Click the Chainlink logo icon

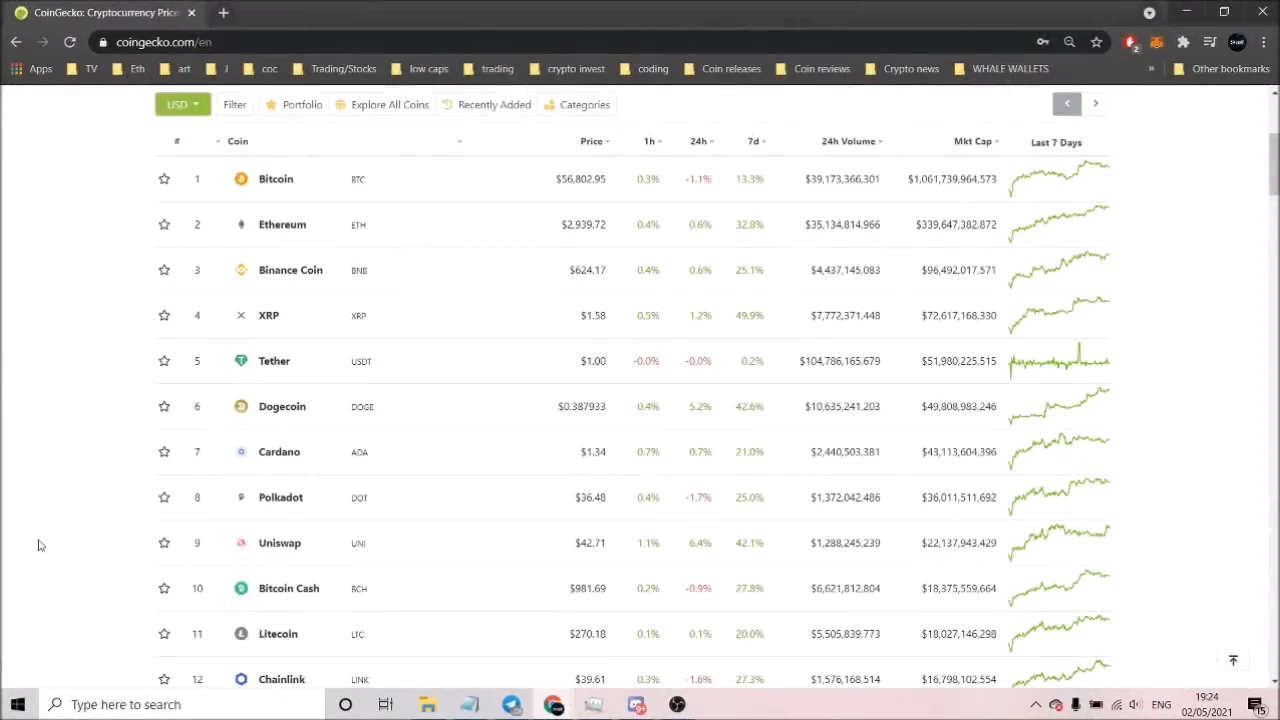(241, 679)
